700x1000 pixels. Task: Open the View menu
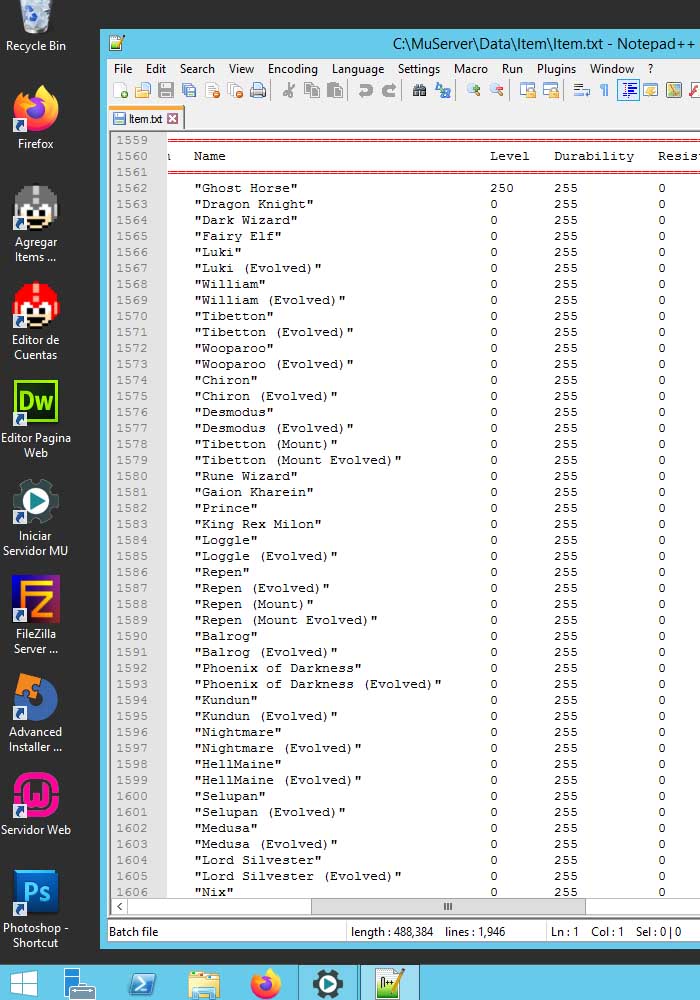click(241, 69)
